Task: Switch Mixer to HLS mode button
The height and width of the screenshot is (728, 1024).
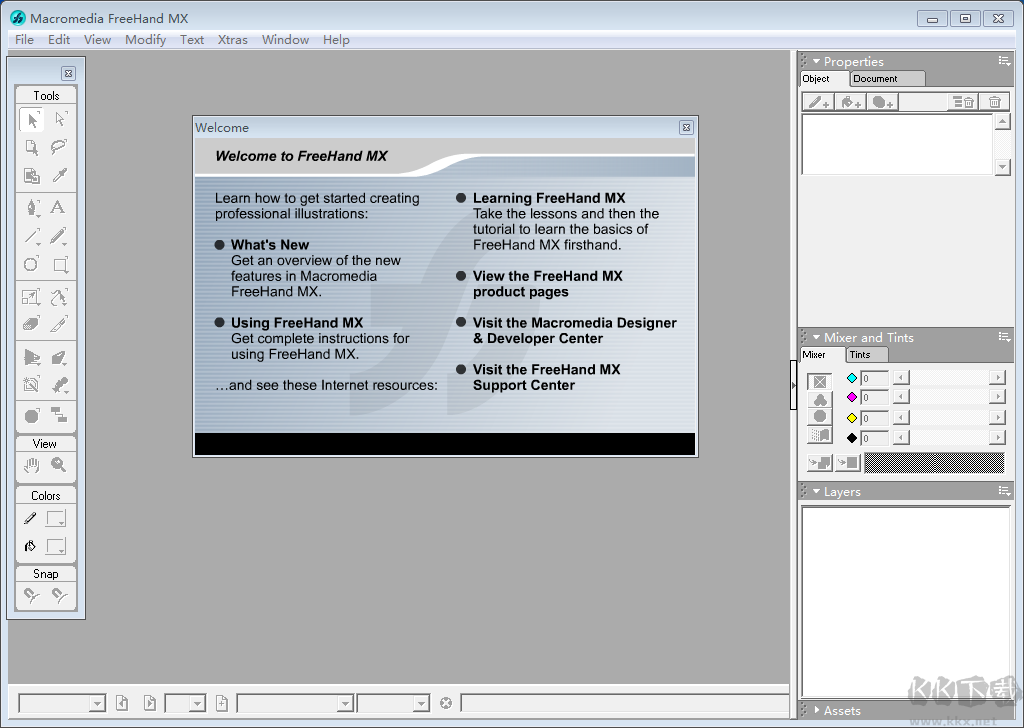Action: 820,417
